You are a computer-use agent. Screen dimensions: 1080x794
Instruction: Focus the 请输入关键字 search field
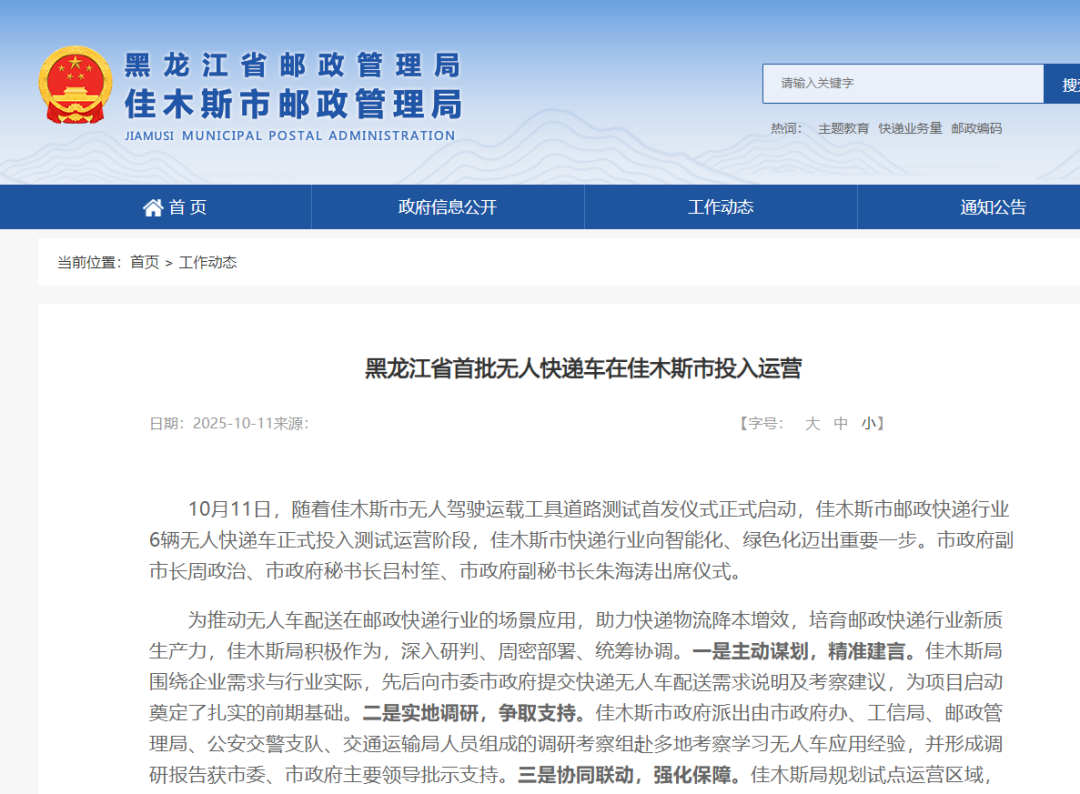[902, 84]
